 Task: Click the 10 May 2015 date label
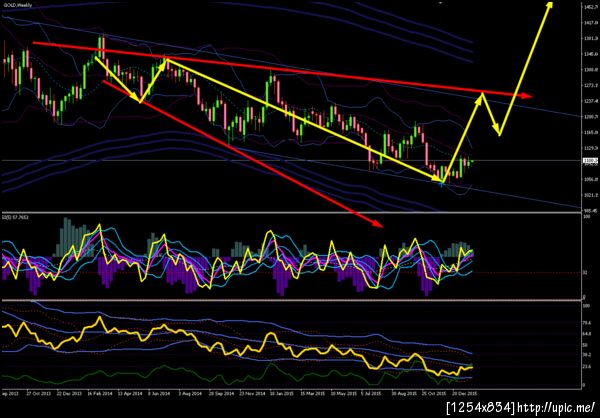click(342, 393)
